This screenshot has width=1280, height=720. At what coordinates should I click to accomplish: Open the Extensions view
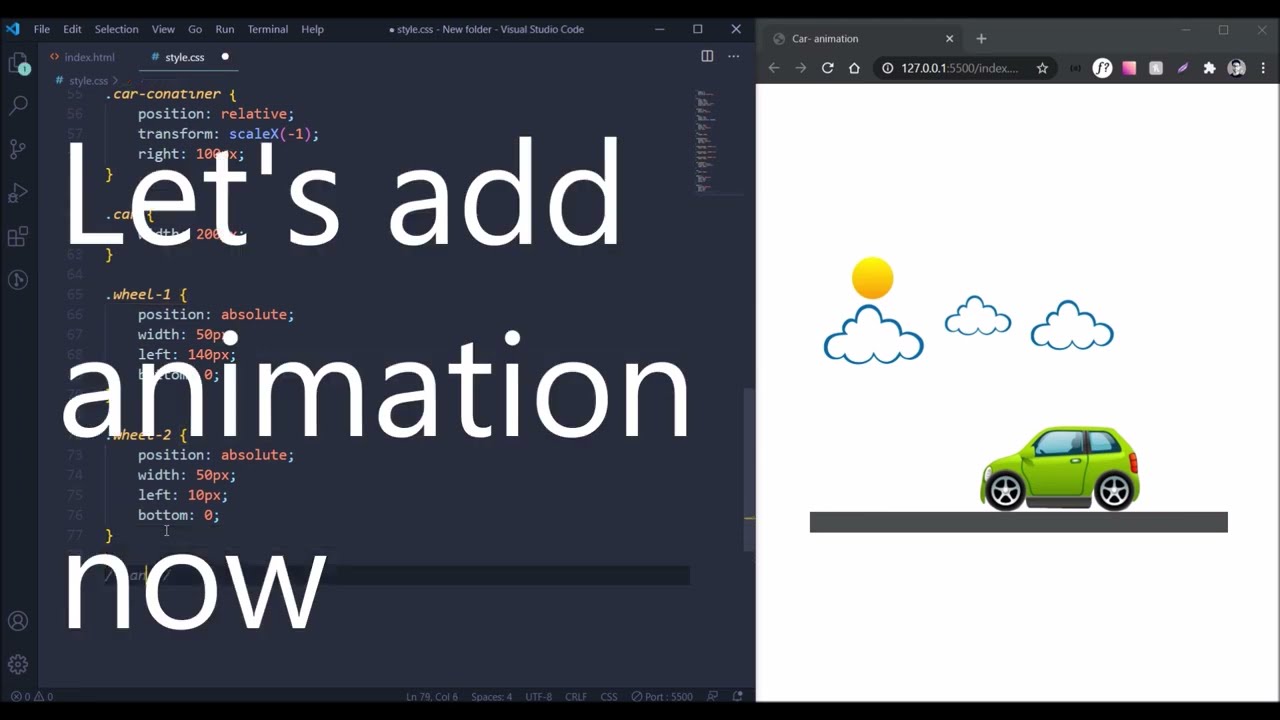coord(18,237)
